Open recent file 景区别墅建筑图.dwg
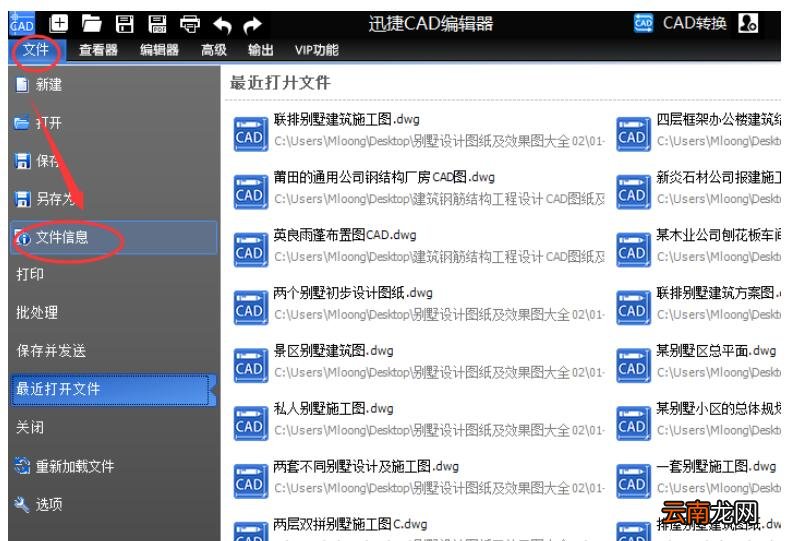This screenshot has width=795, height=541. click(334, 351)
